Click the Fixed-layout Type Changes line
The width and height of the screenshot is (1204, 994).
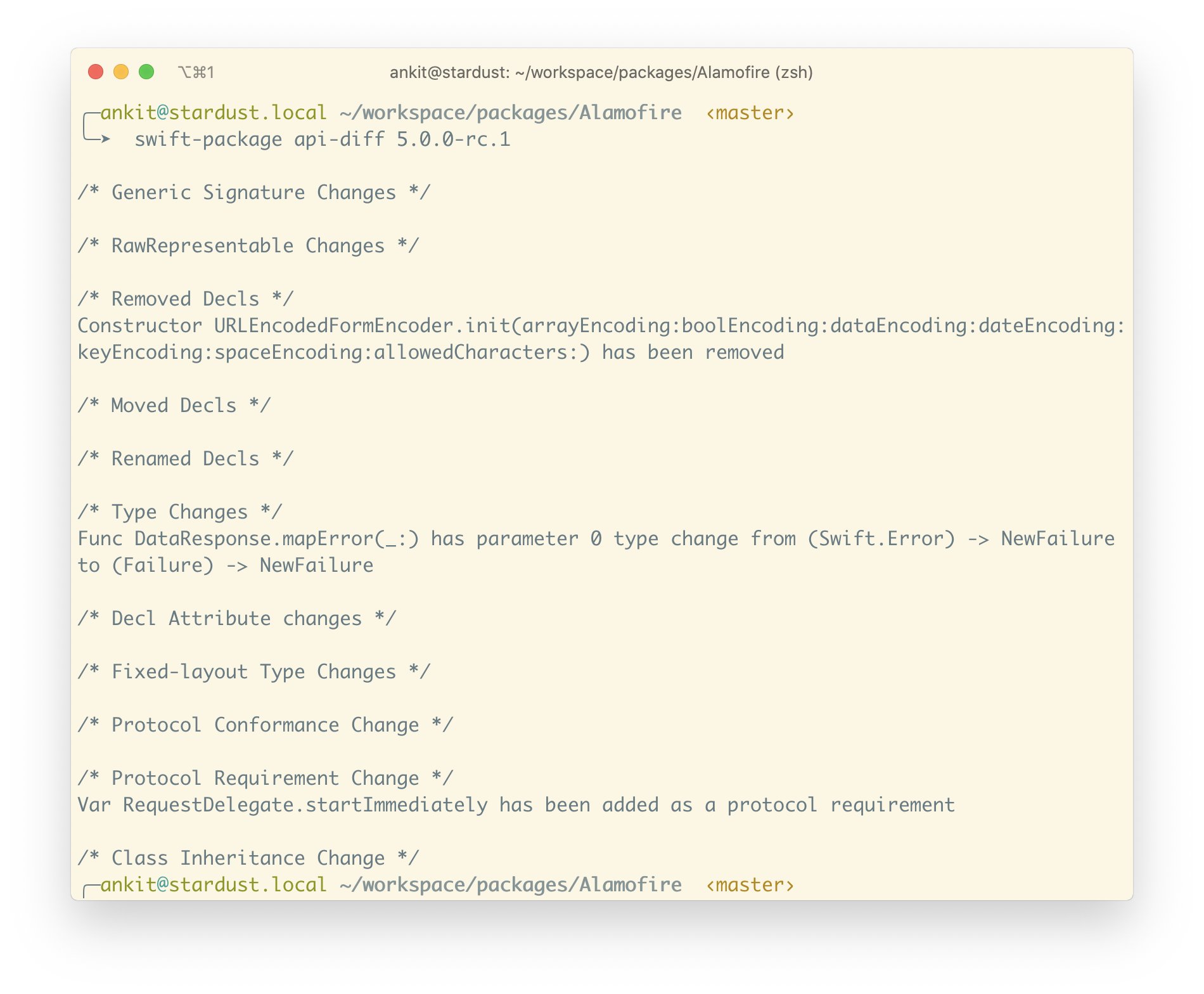(253, 672)
